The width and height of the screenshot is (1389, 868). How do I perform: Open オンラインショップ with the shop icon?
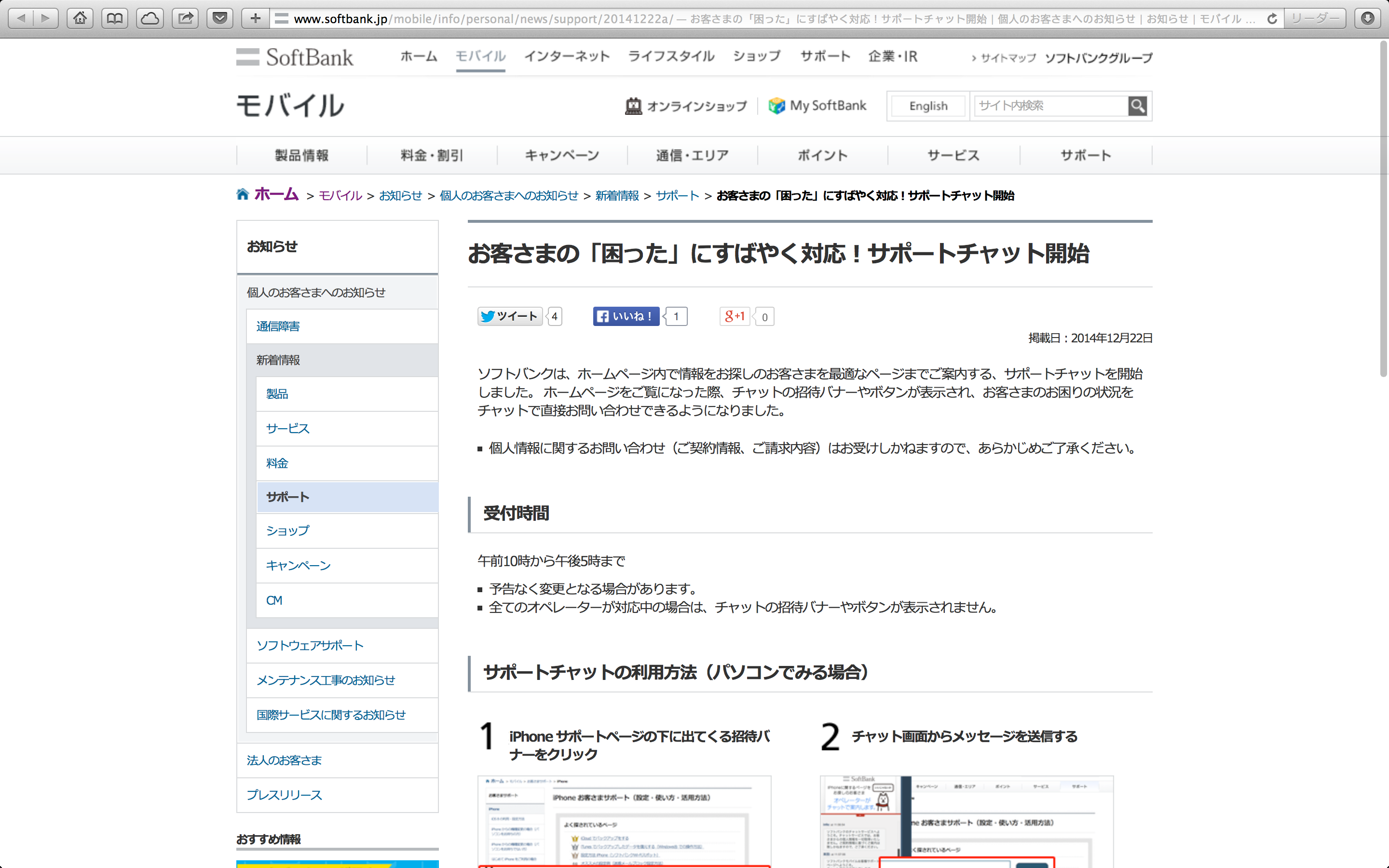coord(686,106)
